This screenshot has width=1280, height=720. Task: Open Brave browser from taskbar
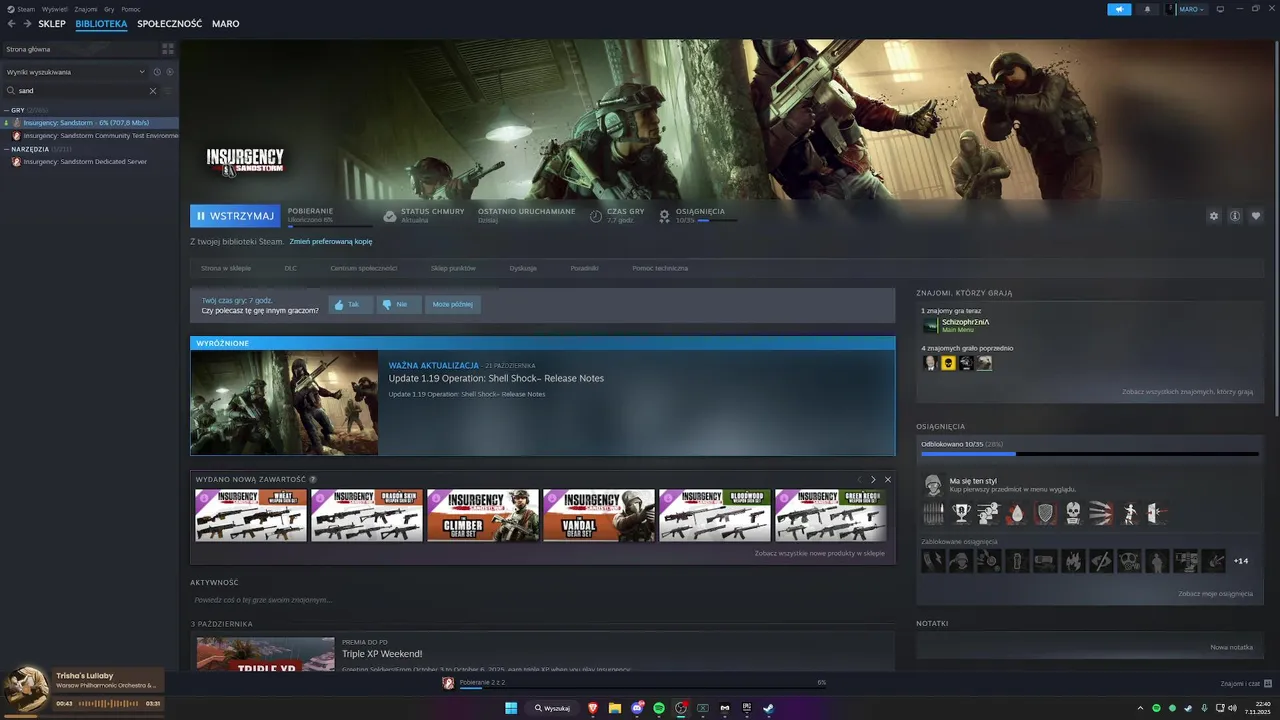(x=593, y=708)
